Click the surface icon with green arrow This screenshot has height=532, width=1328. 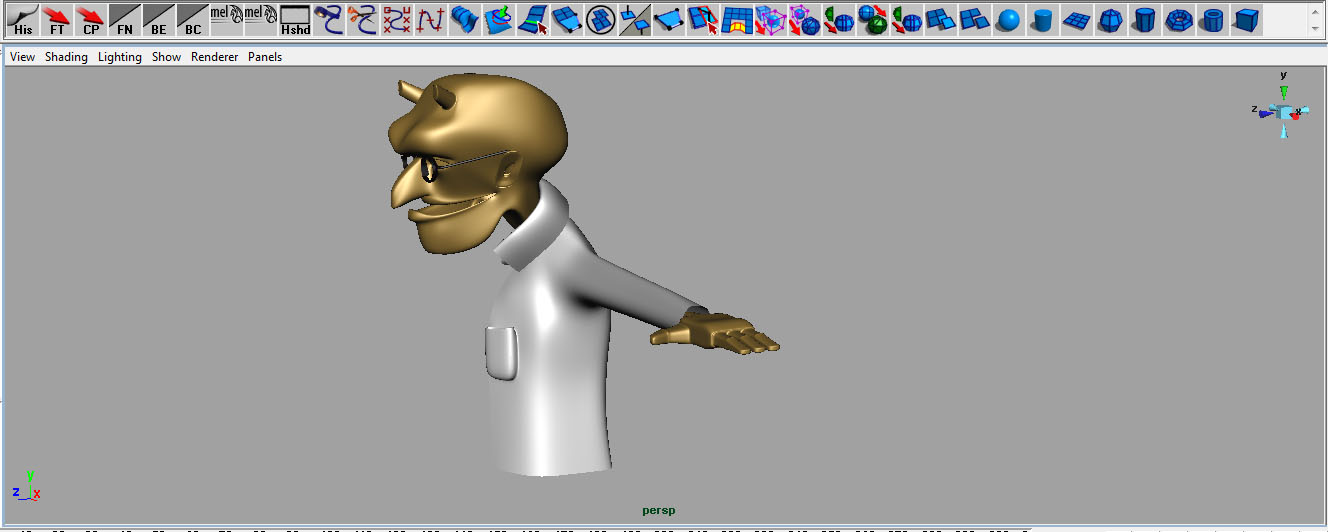pyautogui.click(x=499, y=20)
